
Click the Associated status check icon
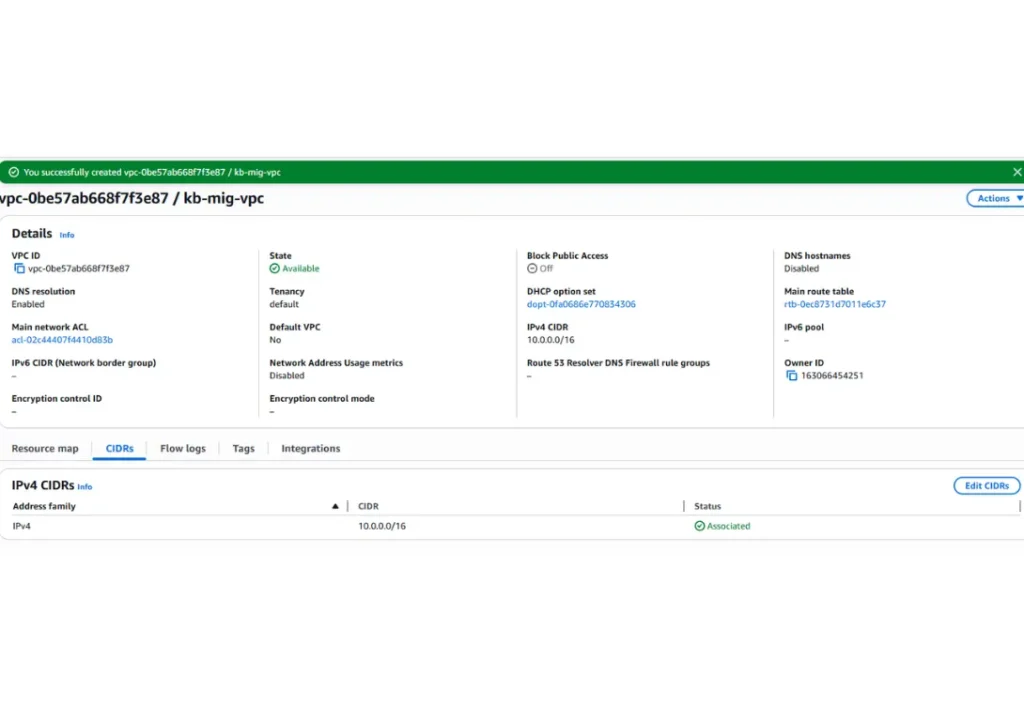pos(700,526)
